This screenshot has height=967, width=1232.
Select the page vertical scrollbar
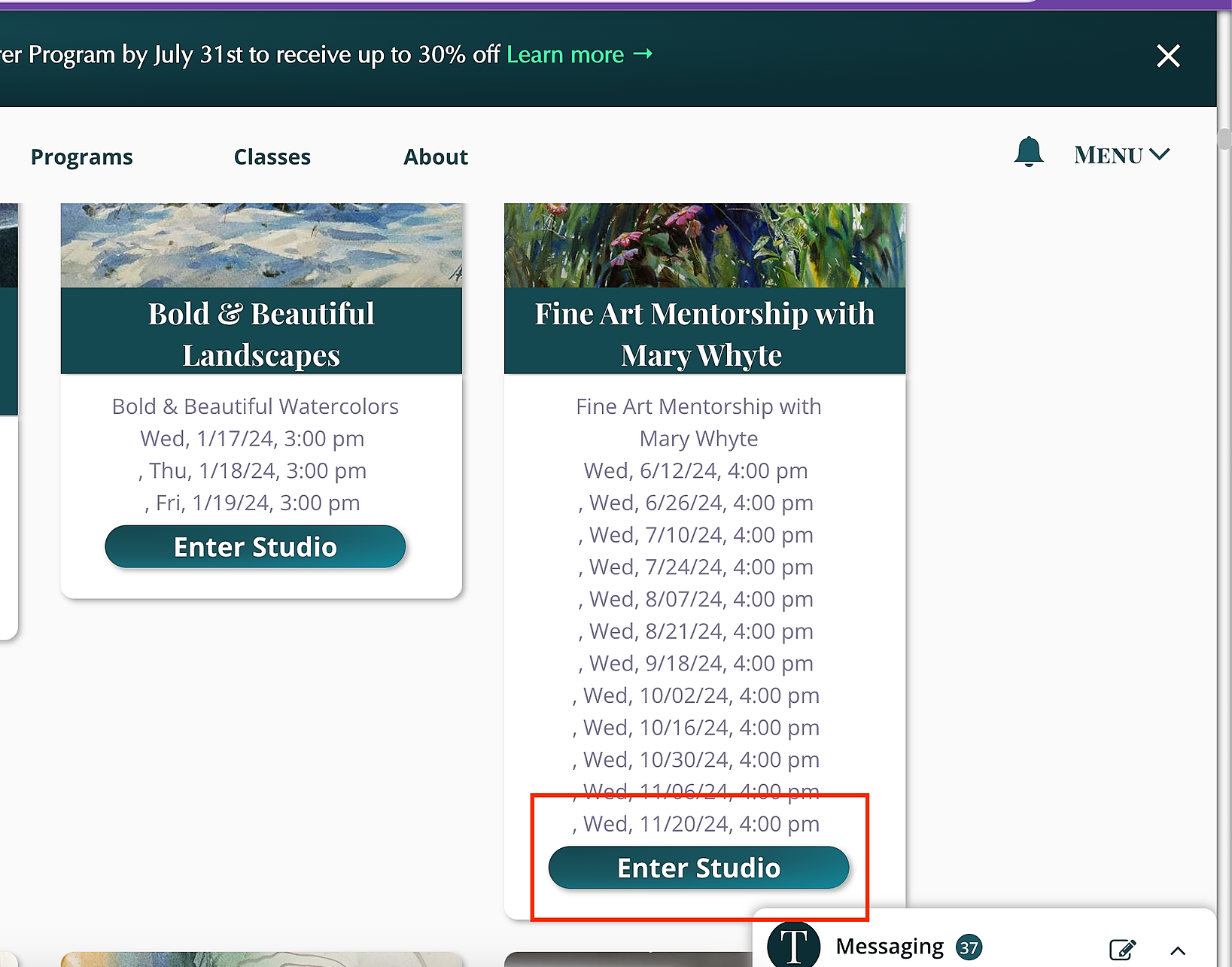coord(1224,138)
